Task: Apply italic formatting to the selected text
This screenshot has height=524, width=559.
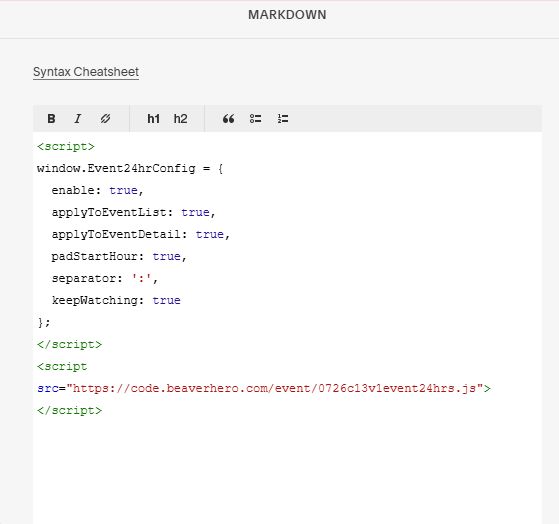Action: (78, 119)
